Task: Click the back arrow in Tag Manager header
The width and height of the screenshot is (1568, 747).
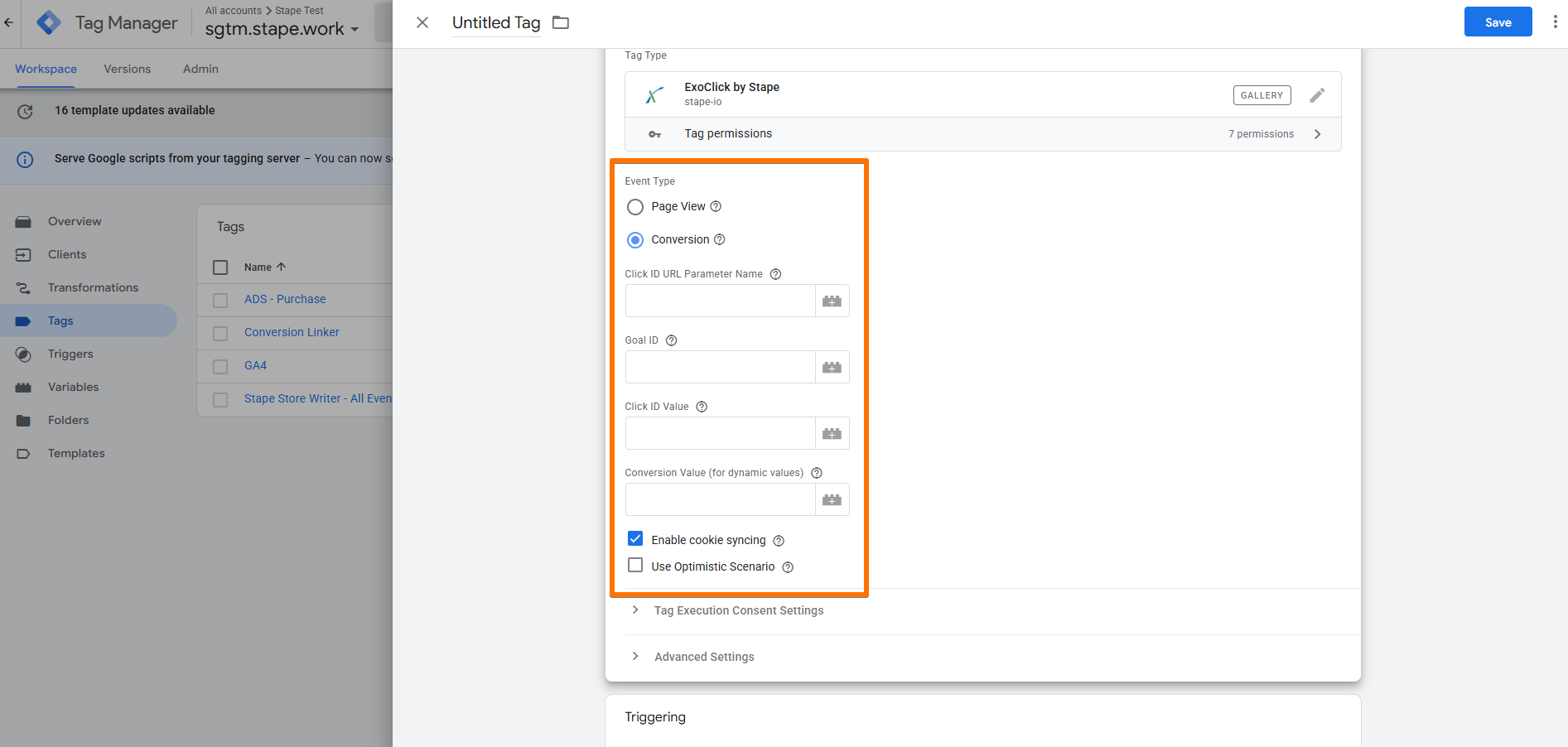Action: 8,22
